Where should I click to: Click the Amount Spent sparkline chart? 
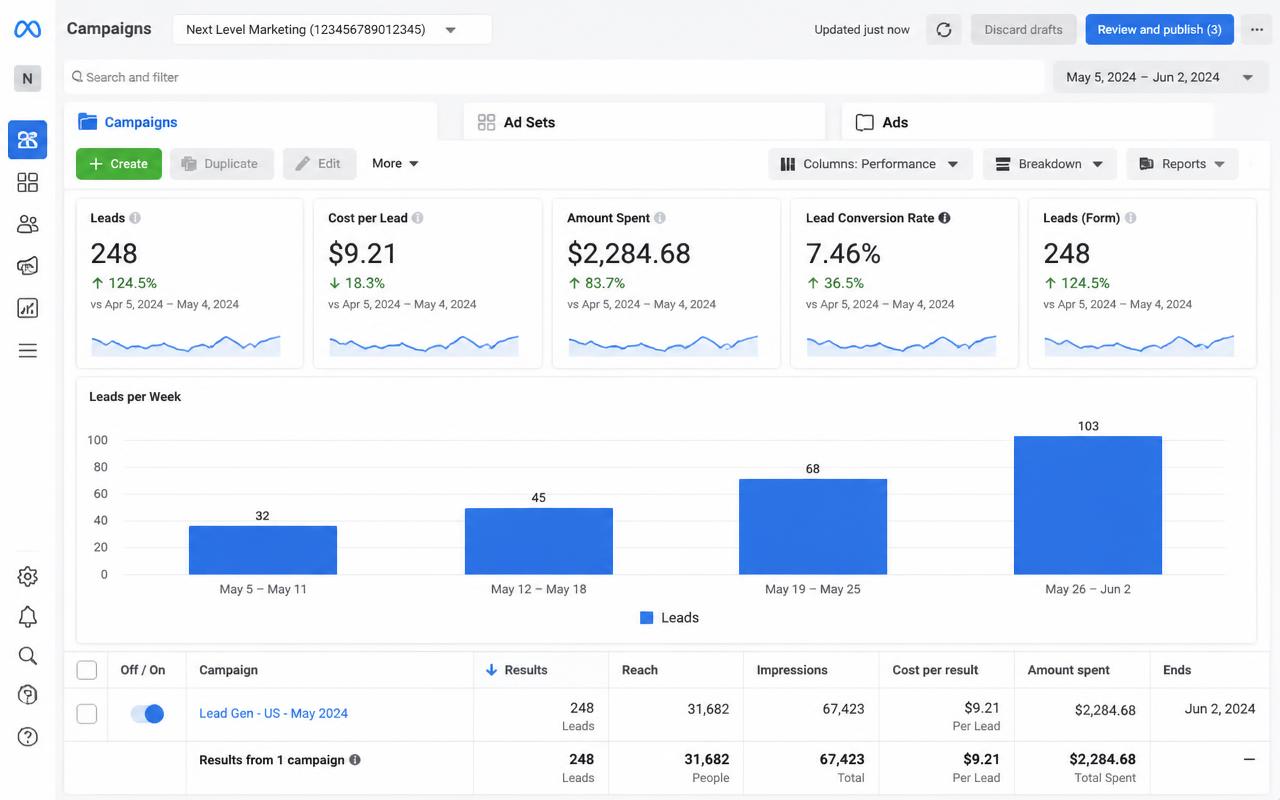pos(663,345)
